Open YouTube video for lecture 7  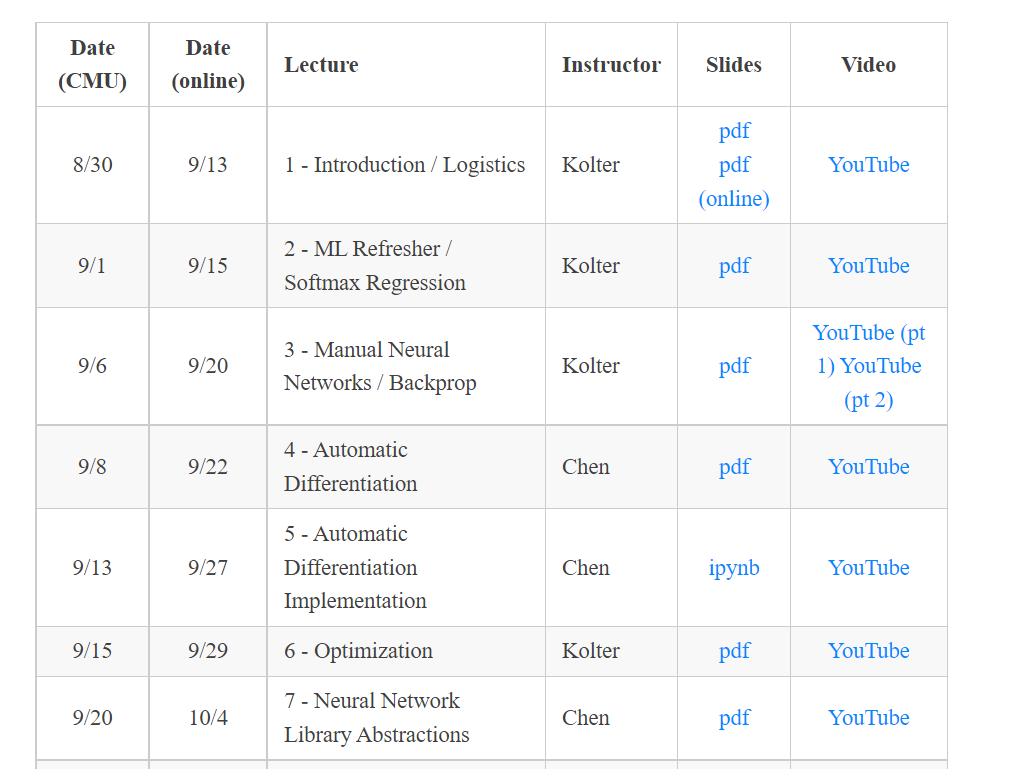[x=868, y=718]
